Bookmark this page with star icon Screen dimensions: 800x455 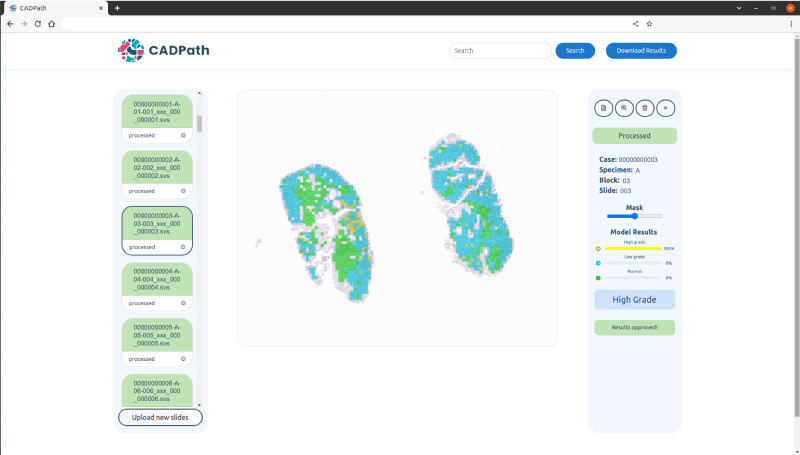(649, 23)
